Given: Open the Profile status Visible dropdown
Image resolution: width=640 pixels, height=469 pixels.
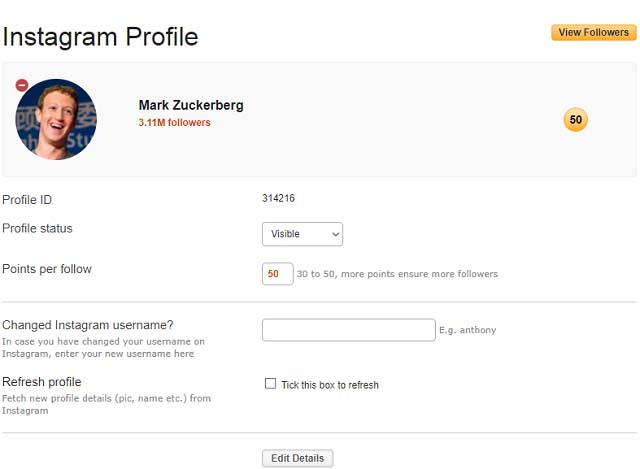Looking at the screenshot, I should 302,234.
